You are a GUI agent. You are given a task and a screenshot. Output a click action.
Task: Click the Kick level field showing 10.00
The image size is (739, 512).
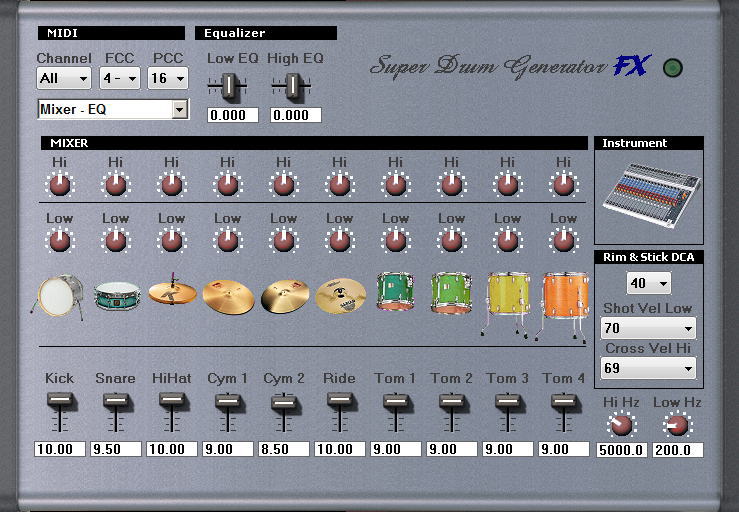click(60, 449)
